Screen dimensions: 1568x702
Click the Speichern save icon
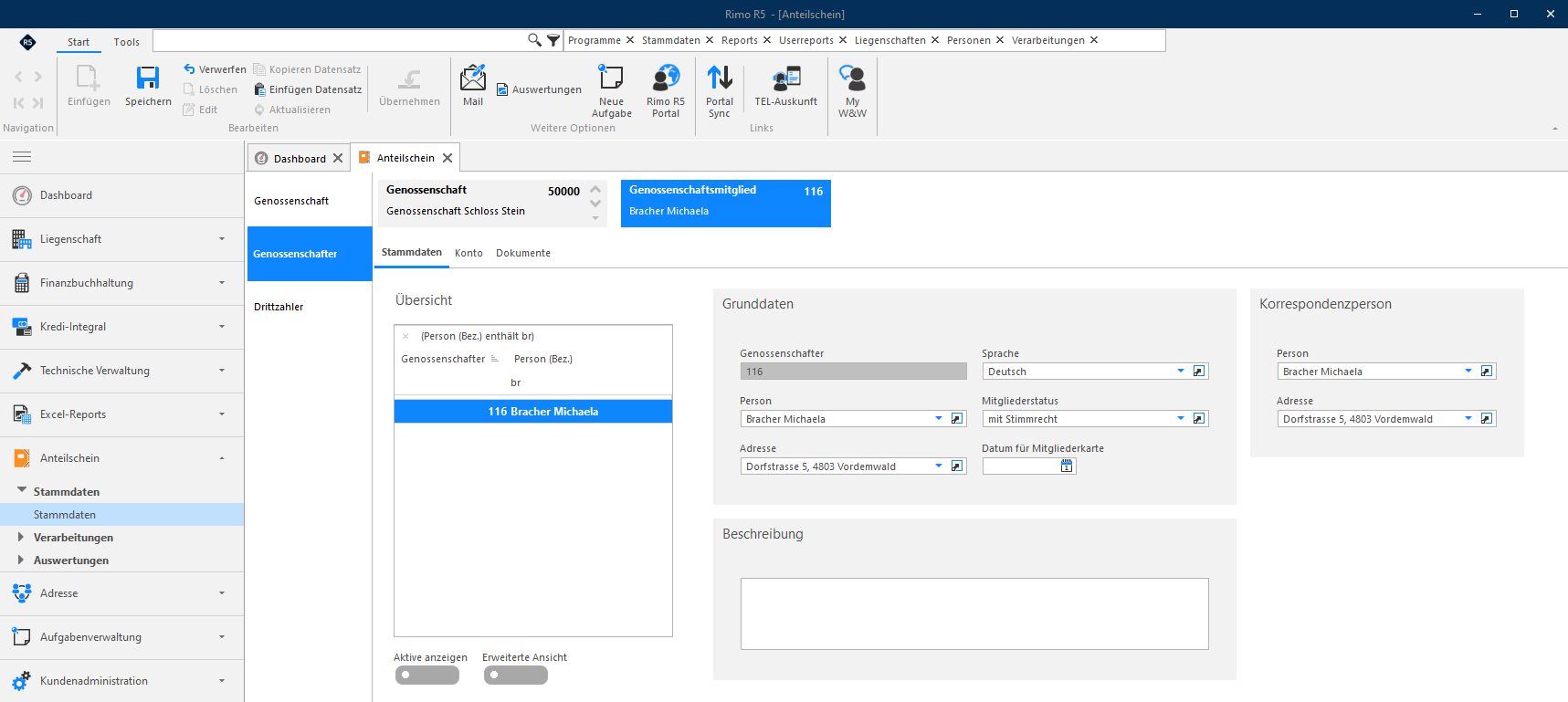click(148, 78)
